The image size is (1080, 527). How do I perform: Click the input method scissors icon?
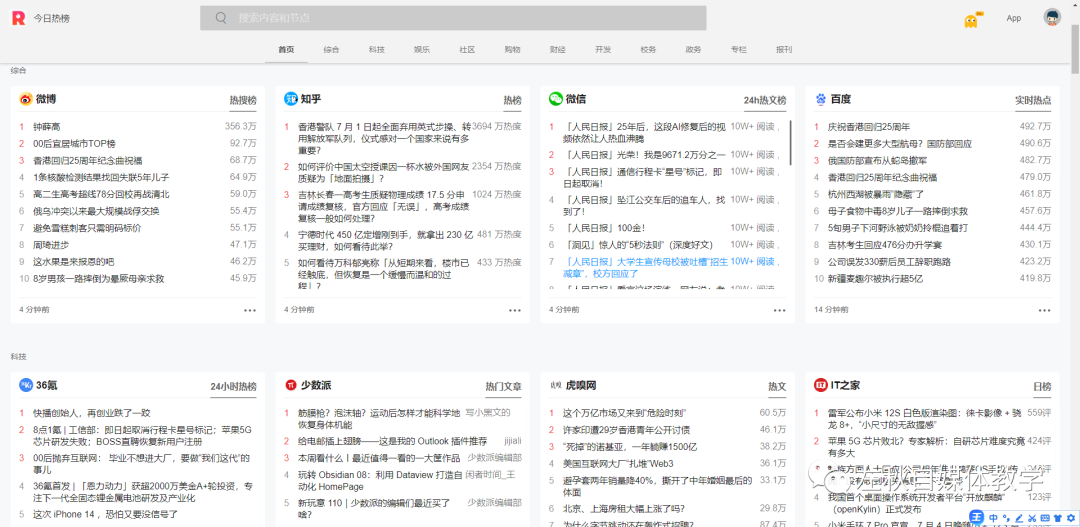click(1032, 517)
